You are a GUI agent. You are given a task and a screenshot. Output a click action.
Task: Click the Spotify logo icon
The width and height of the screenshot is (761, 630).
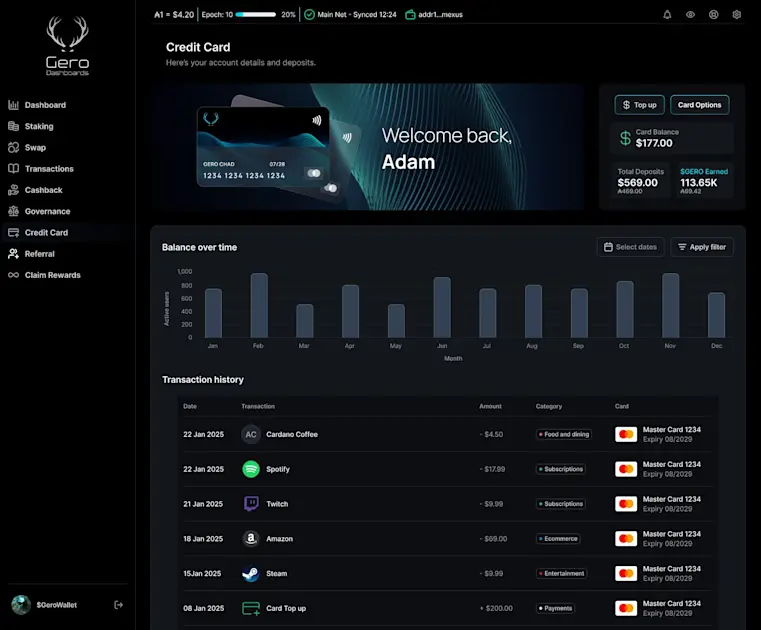251,469
